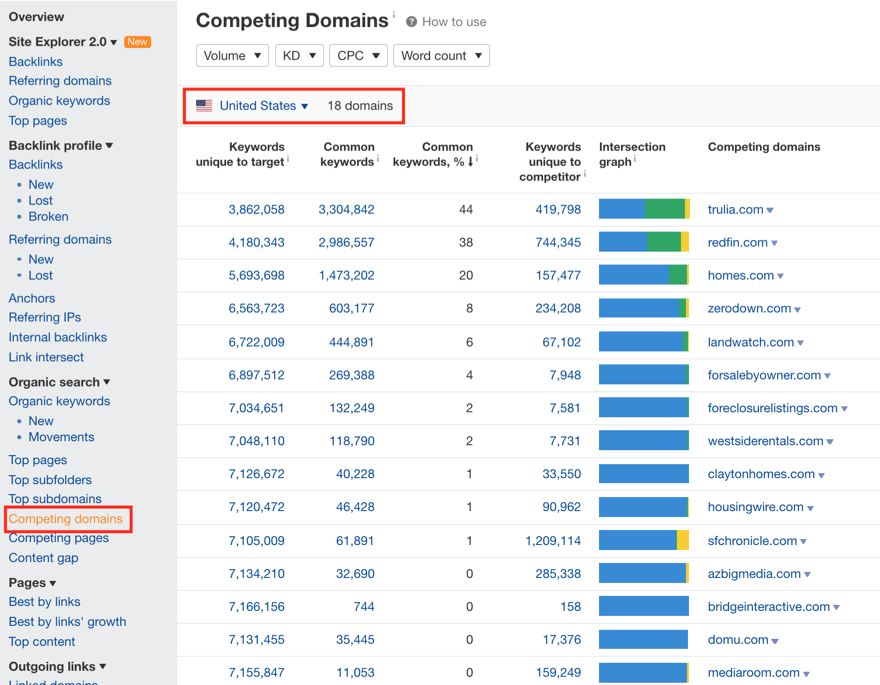Click the sfchronicle.com intersection graph bar
880x685 pixels.
pyautogui.click(x=644, y=540)
